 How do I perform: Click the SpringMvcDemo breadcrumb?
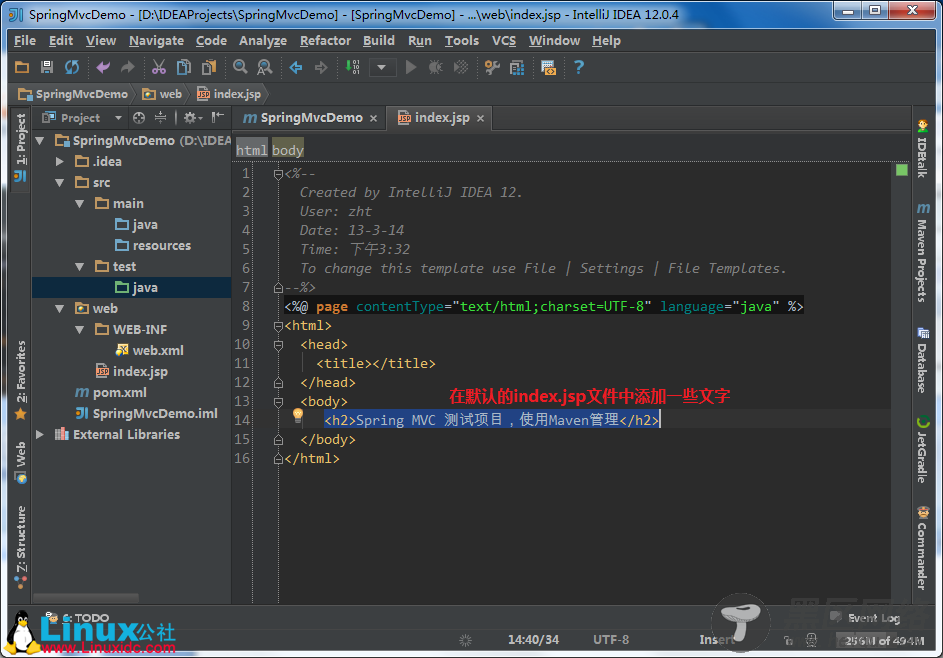tap(73, 94)
